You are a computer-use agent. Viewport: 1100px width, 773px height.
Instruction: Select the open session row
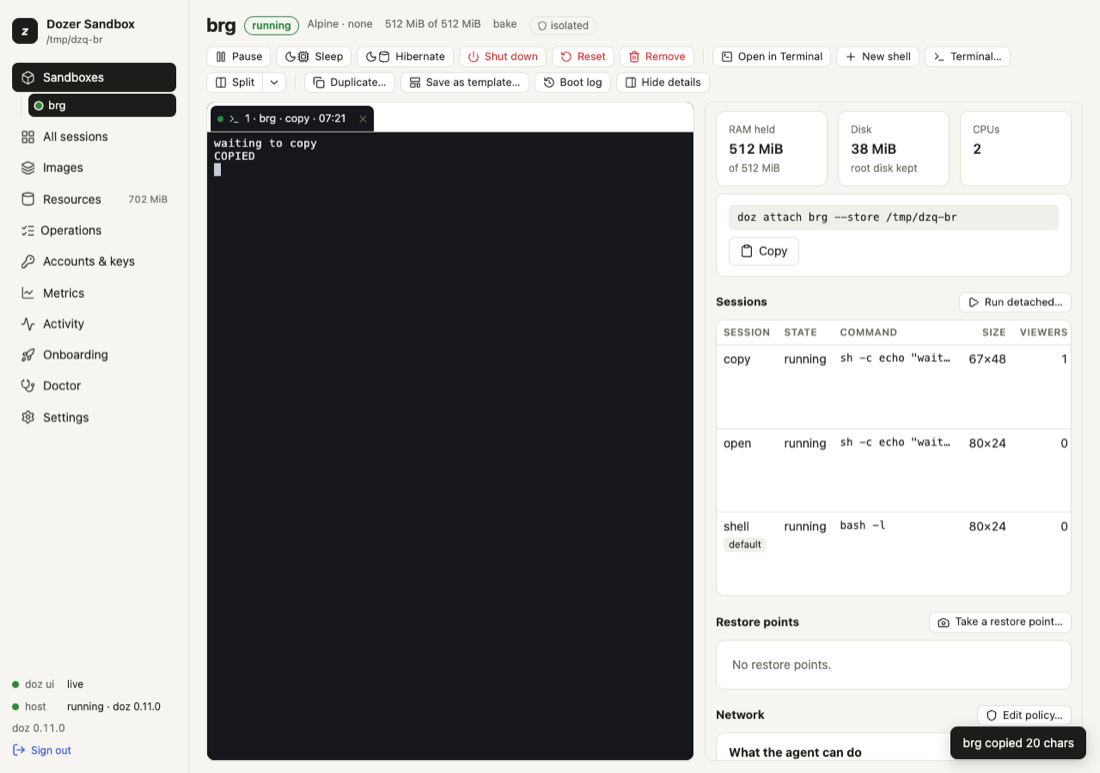click(894, 471)
